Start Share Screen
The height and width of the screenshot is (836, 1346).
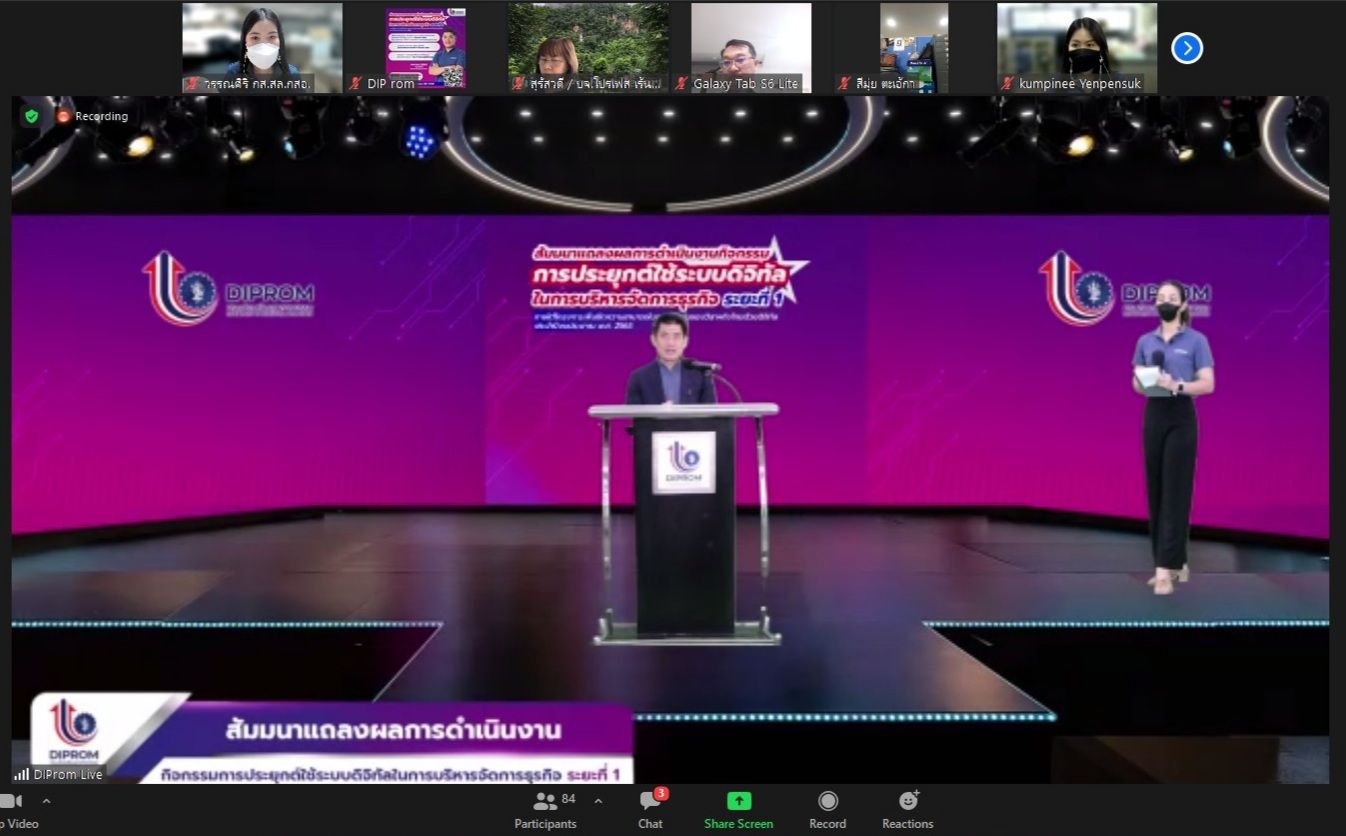tap(738, 809)
